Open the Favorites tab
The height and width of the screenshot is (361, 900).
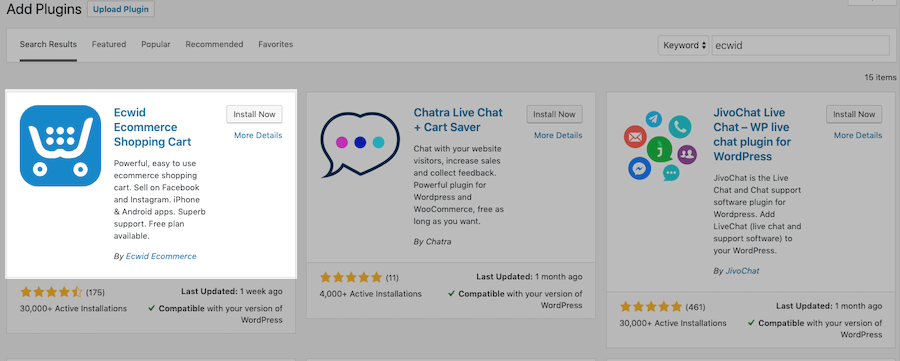(276, 44)
